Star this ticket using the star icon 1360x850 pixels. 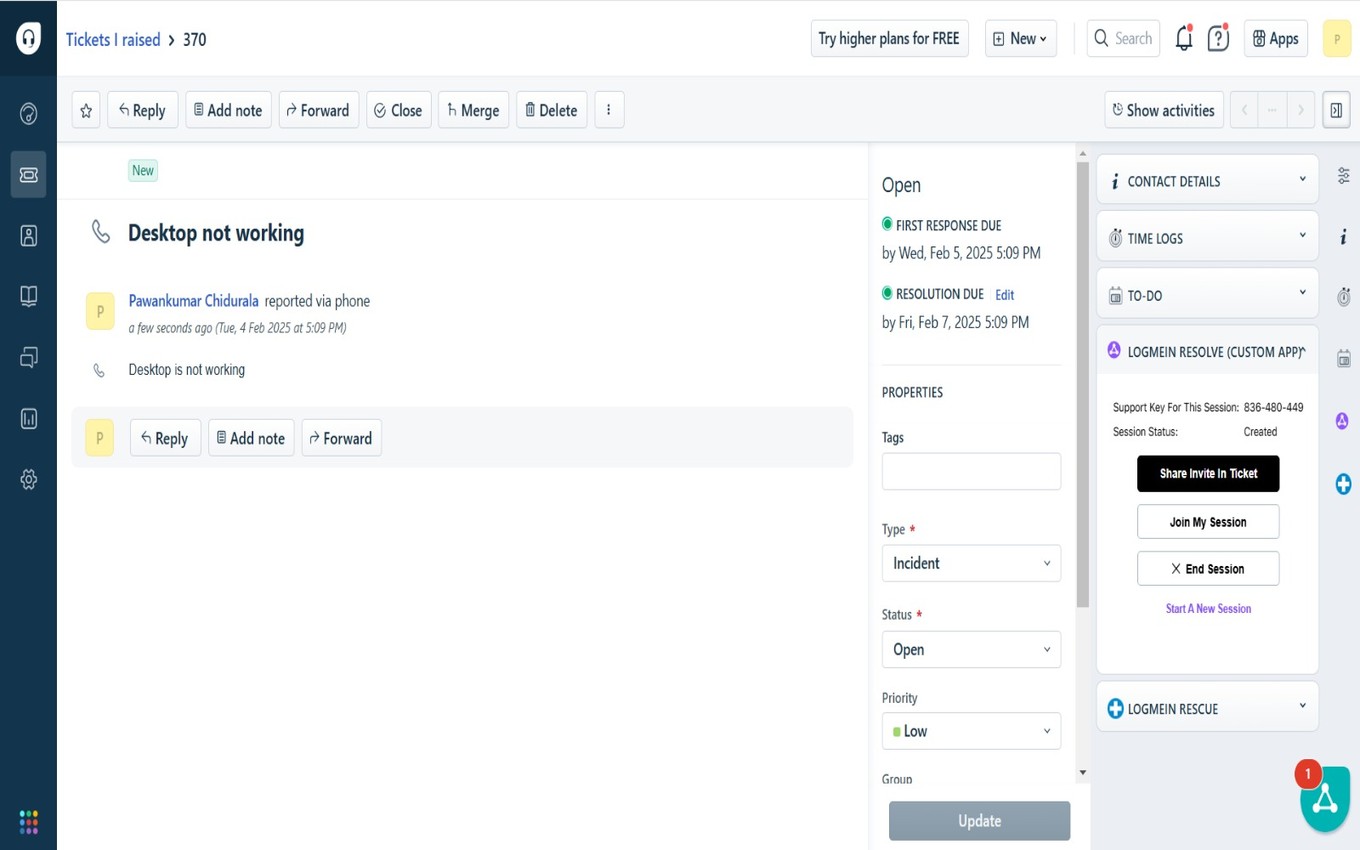click(x=86, y=110)
